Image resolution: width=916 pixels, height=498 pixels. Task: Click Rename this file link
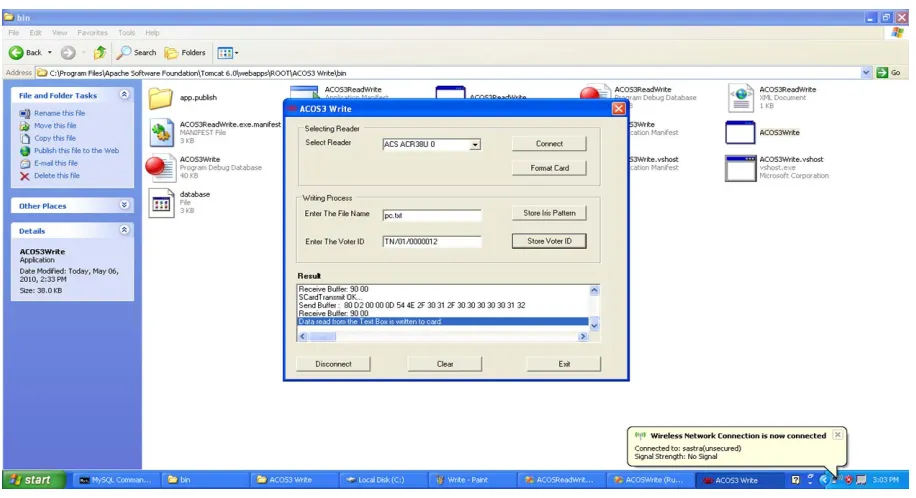tap(59, 113)
